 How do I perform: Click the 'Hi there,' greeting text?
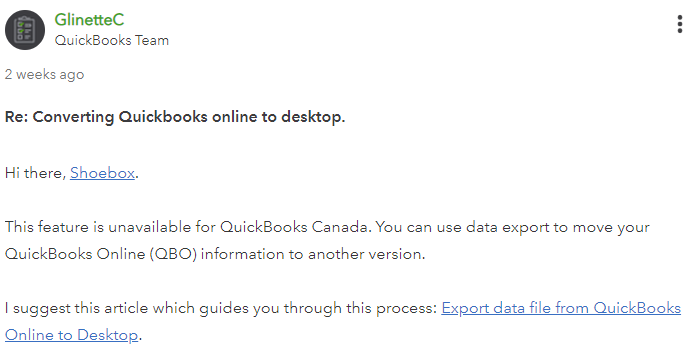pos(35,173)
